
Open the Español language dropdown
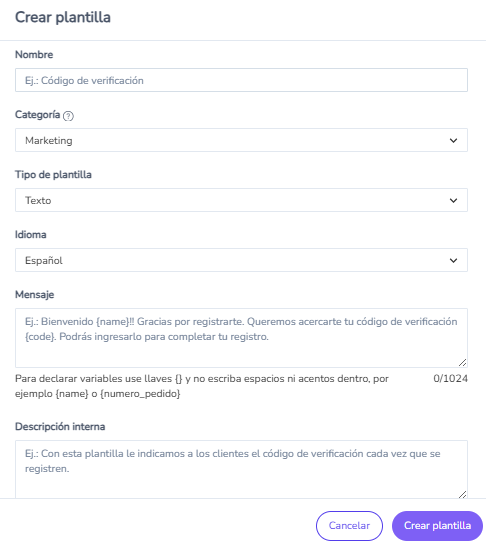pos(241,260)
